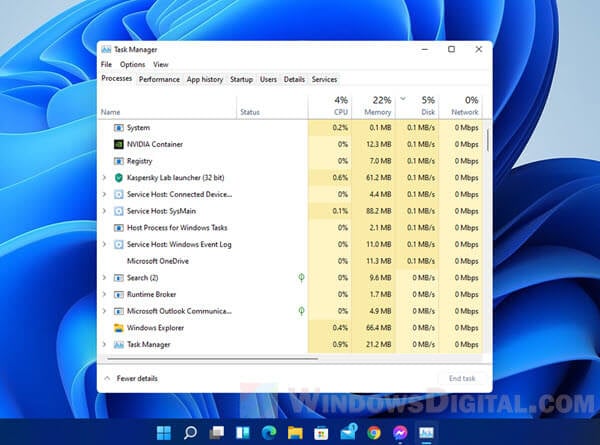Expand Service Host: SysMain group

(x=104, y=211)
